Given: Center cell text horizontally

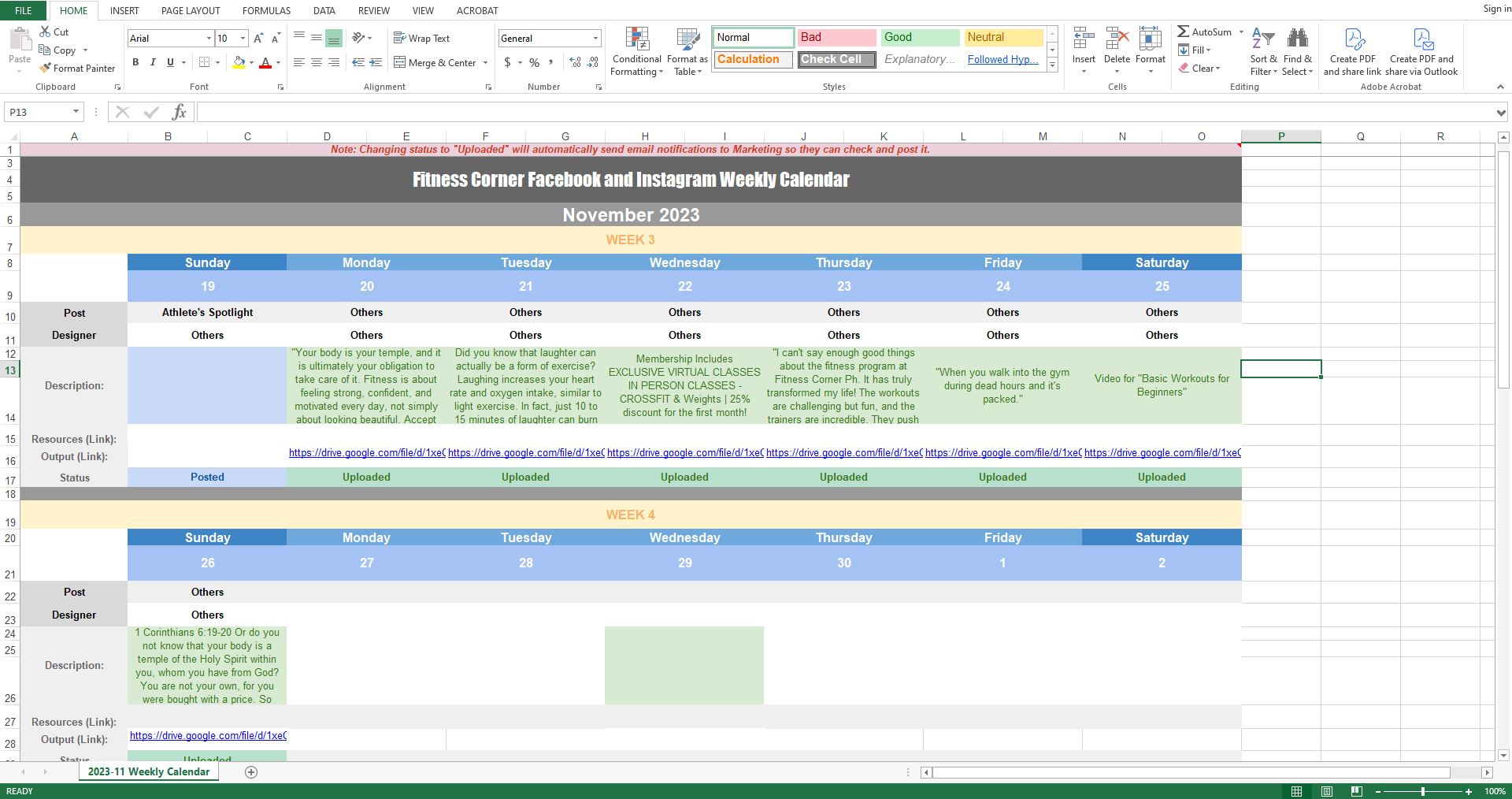Looking at the screenshot, I should [317, 62].
